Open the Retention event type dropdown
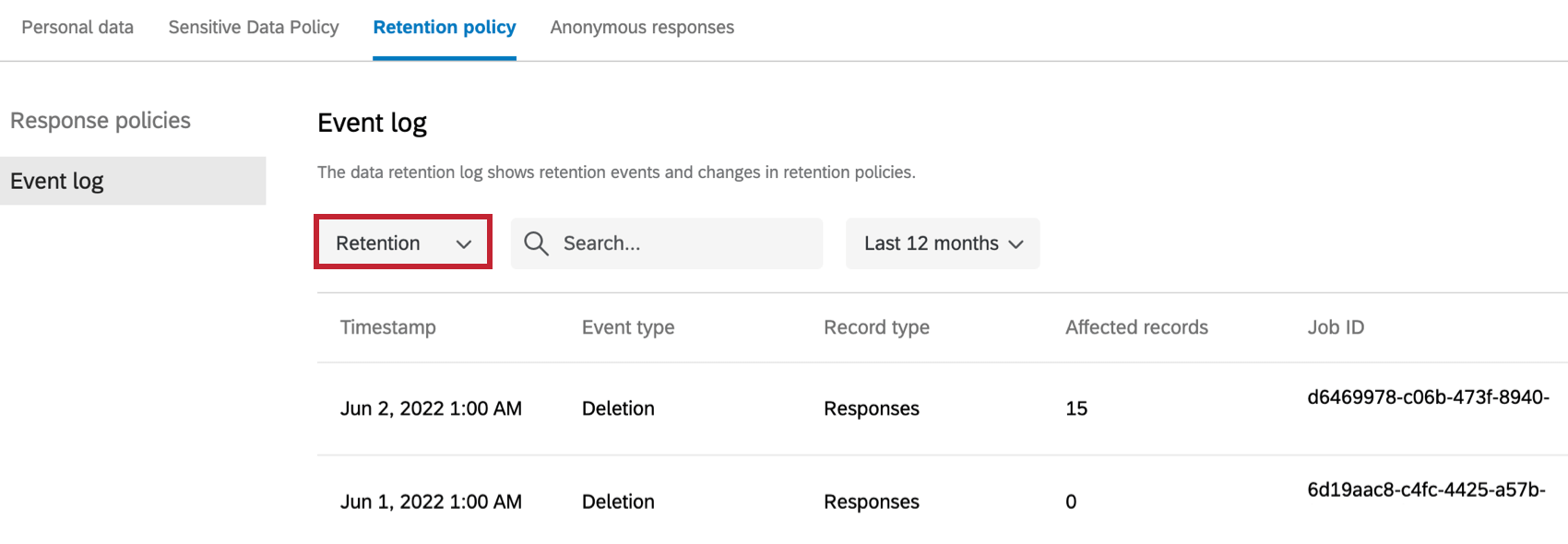The height and width of the screenshot is (544, 1568). click(x=402, y=242)
